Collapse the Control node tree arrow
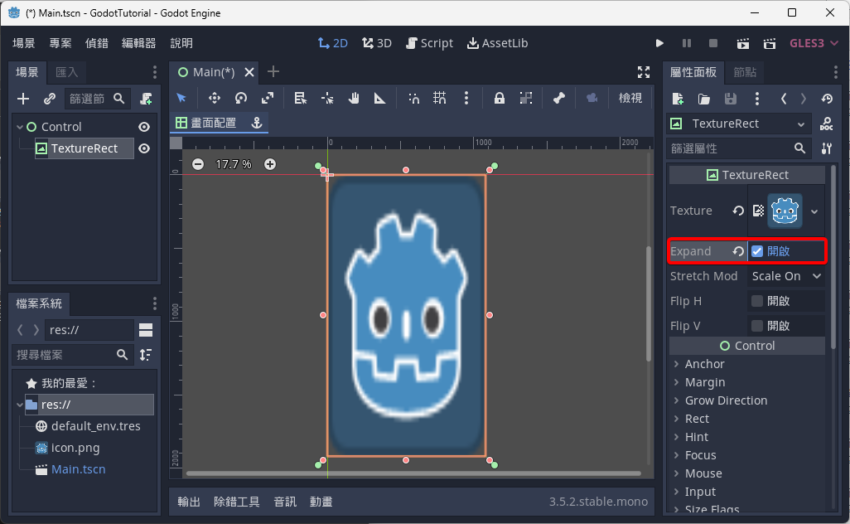Image resolution: width=850 pixels, height=524 pixels. [20, 127]
